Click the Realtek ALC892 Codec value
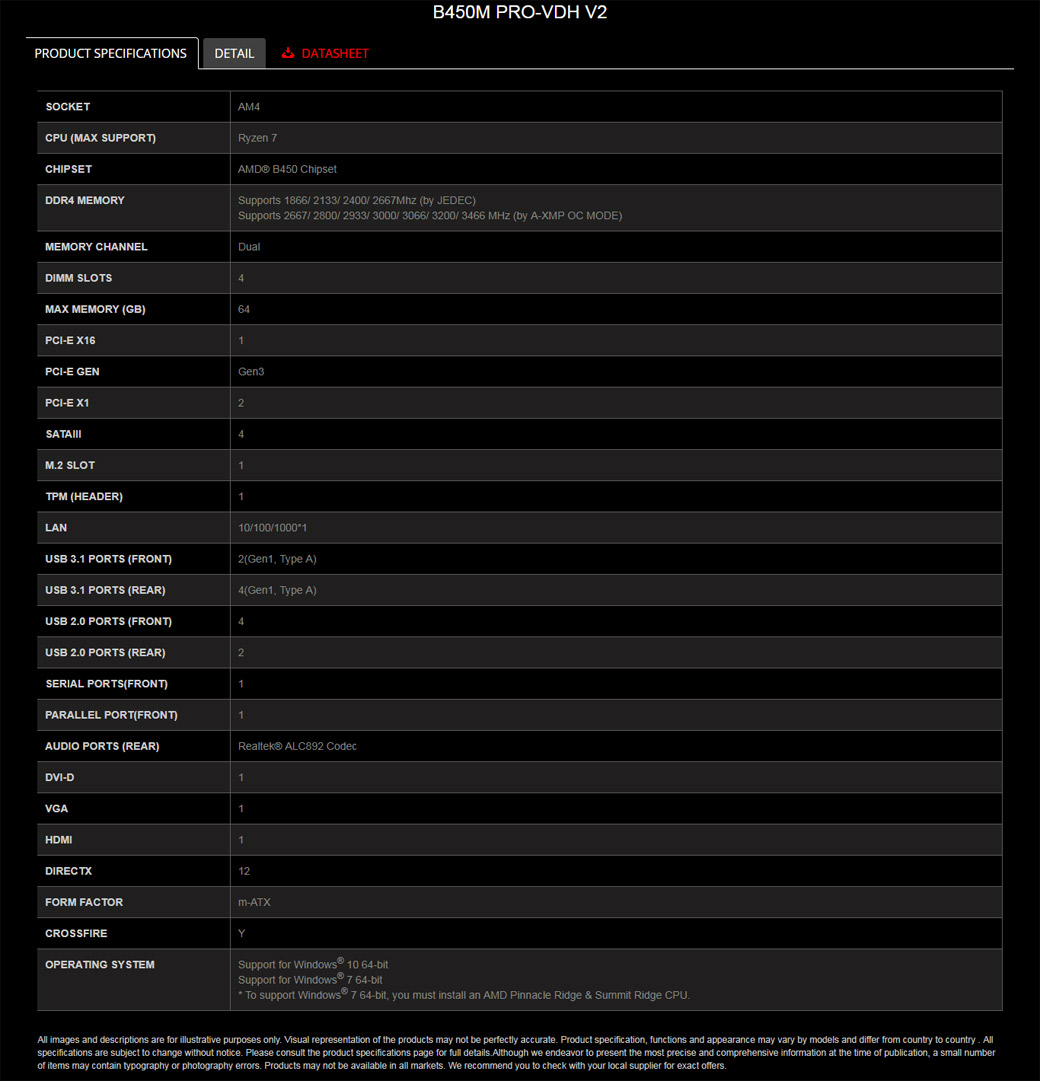 click(x=297, y=746)
